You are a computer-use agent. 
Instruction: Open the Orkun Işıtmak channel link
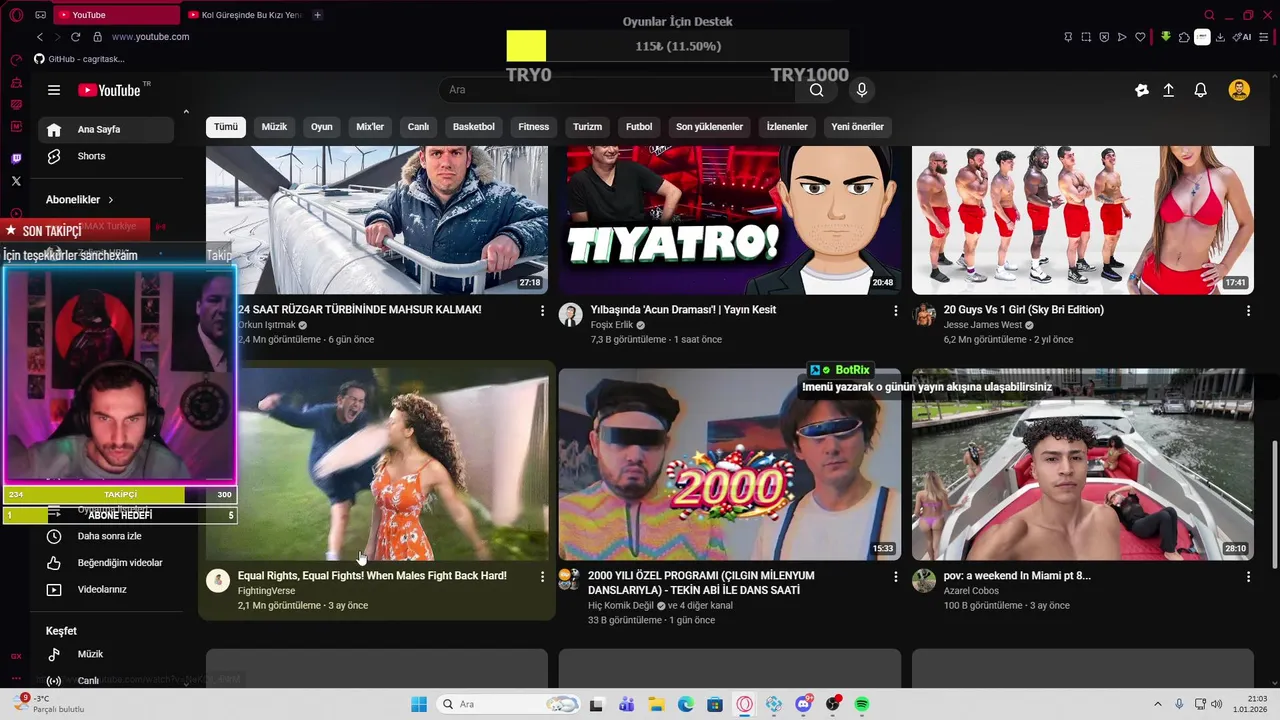click(x=267, y=325)
